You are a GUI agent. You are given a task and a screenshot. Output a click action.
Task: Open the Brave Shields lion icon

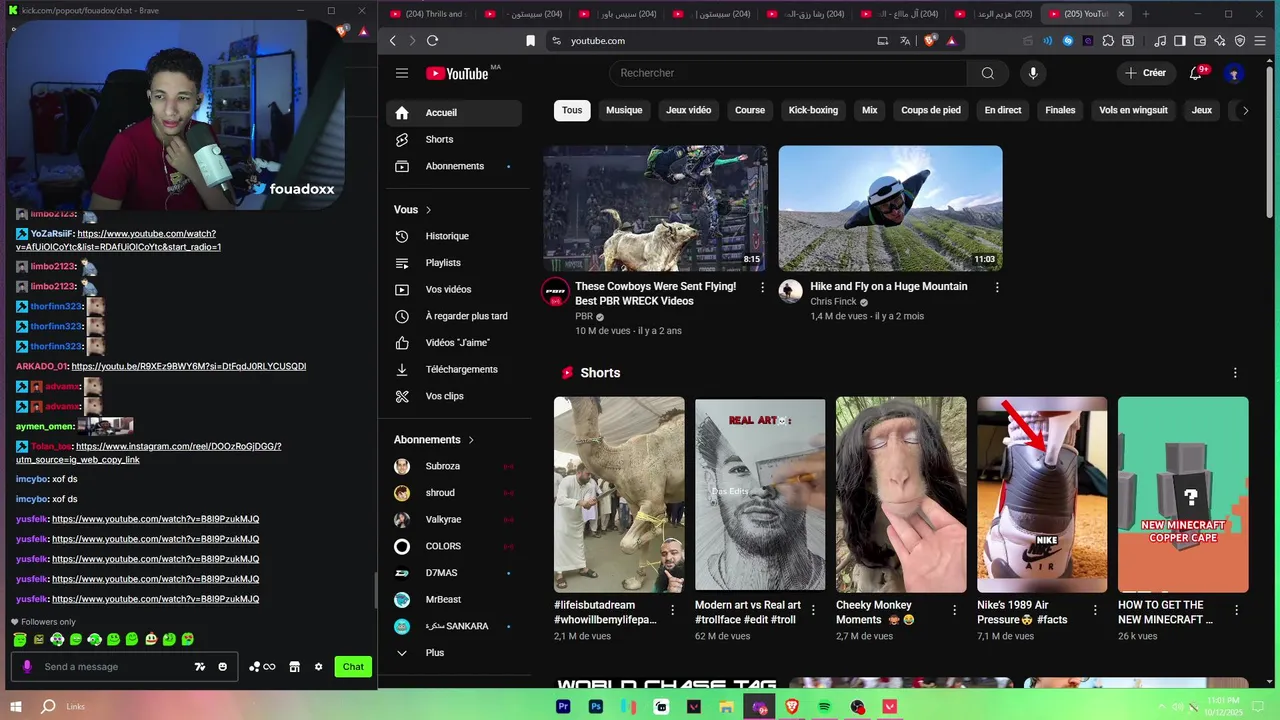tap(931, 41)
